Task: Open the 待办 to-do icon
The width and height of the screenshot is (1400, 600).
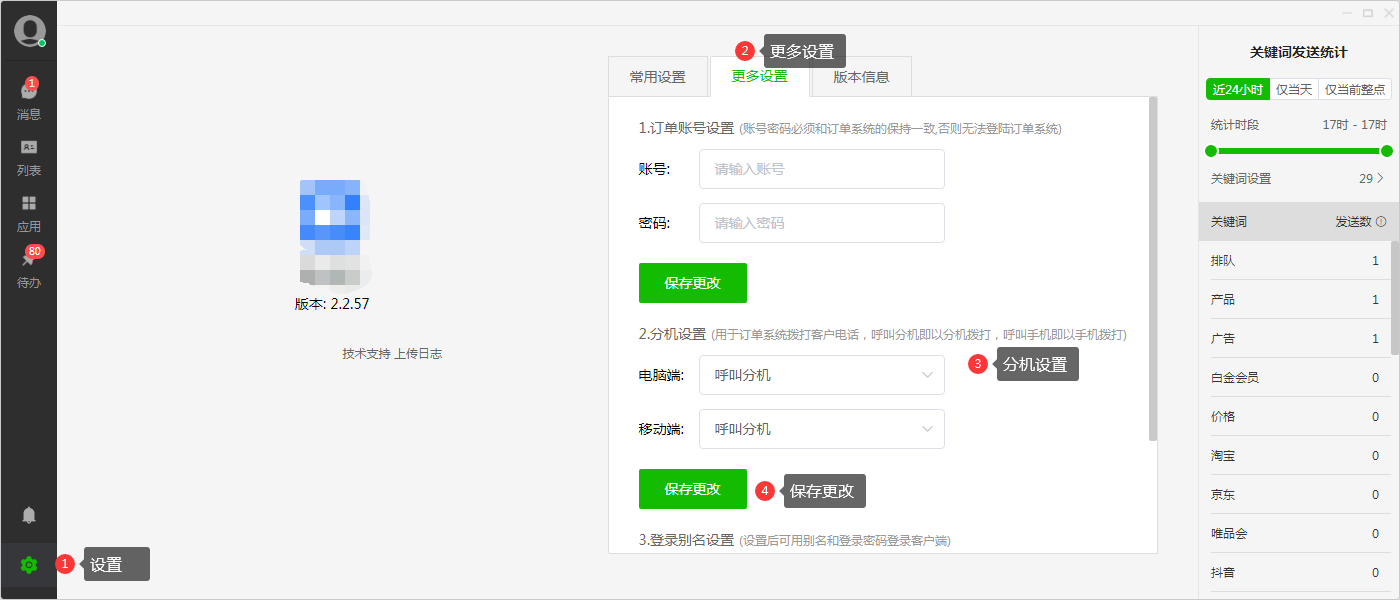Action: 29,260
